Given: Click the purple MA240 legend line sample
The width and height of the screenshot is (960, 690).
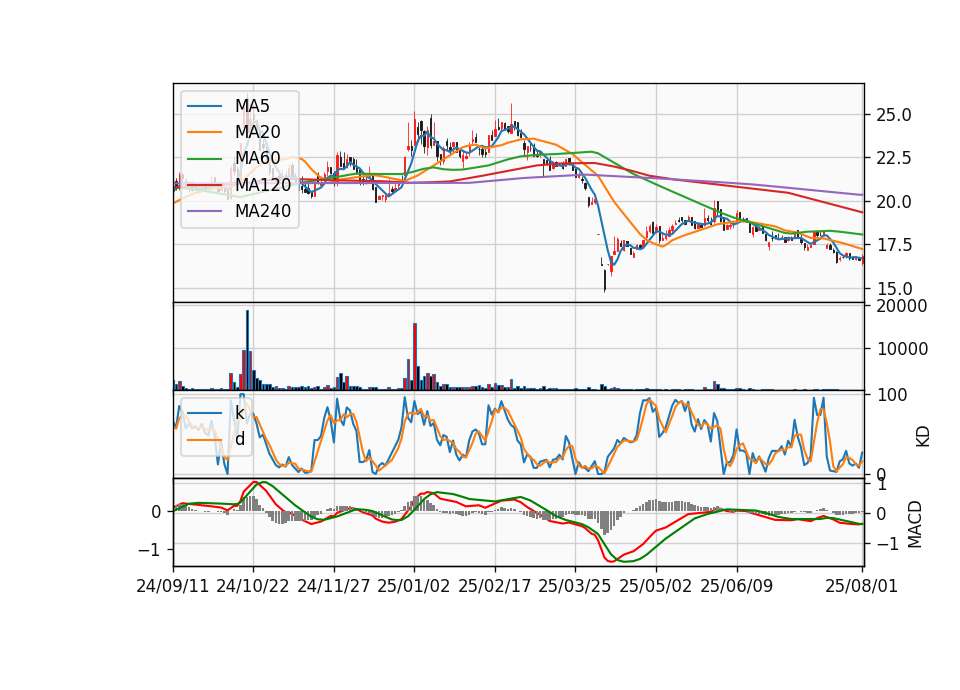Looking at the screenshot, I should click(204, 211).
